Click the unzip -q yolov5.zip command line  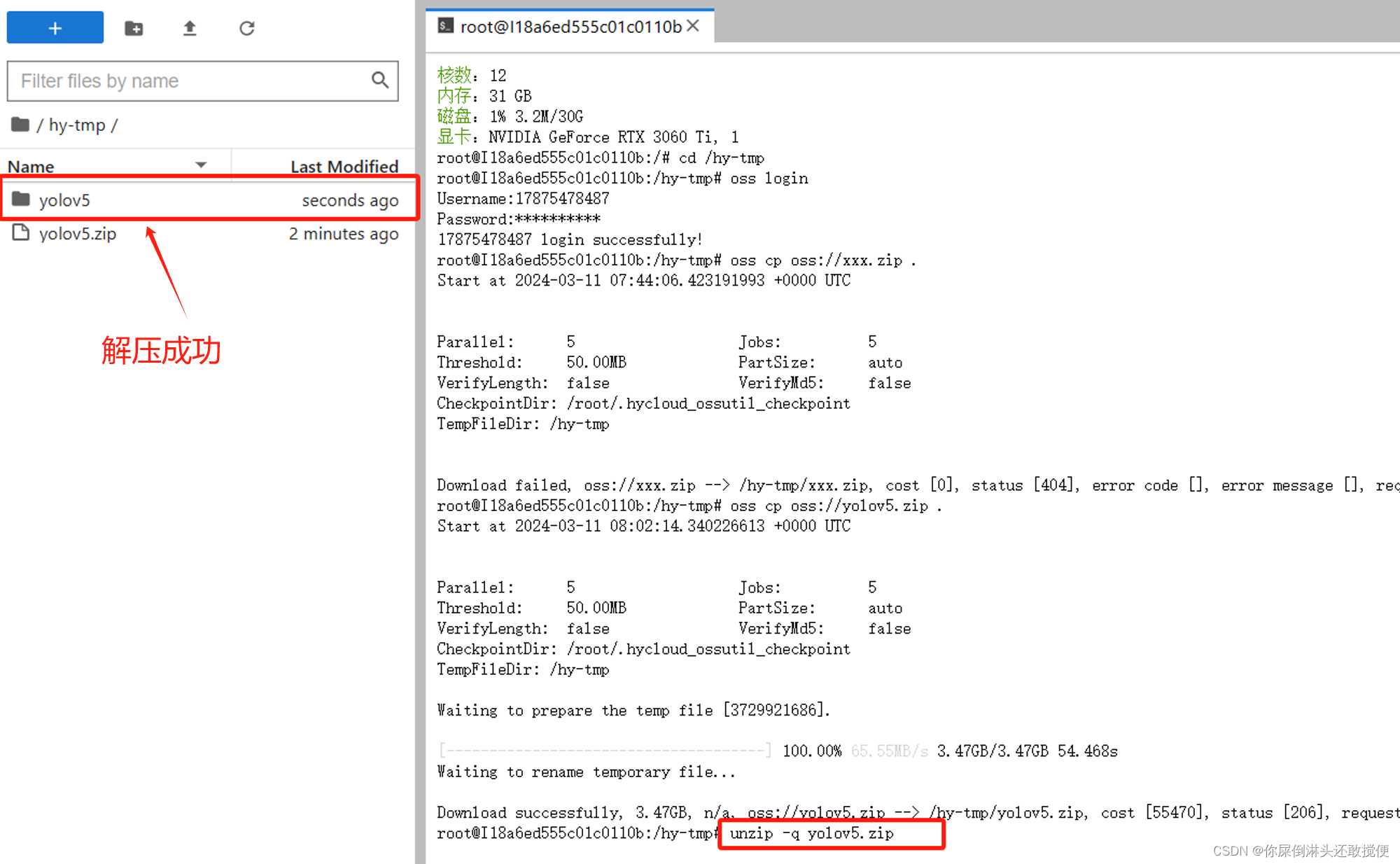[x=812, y=833]
